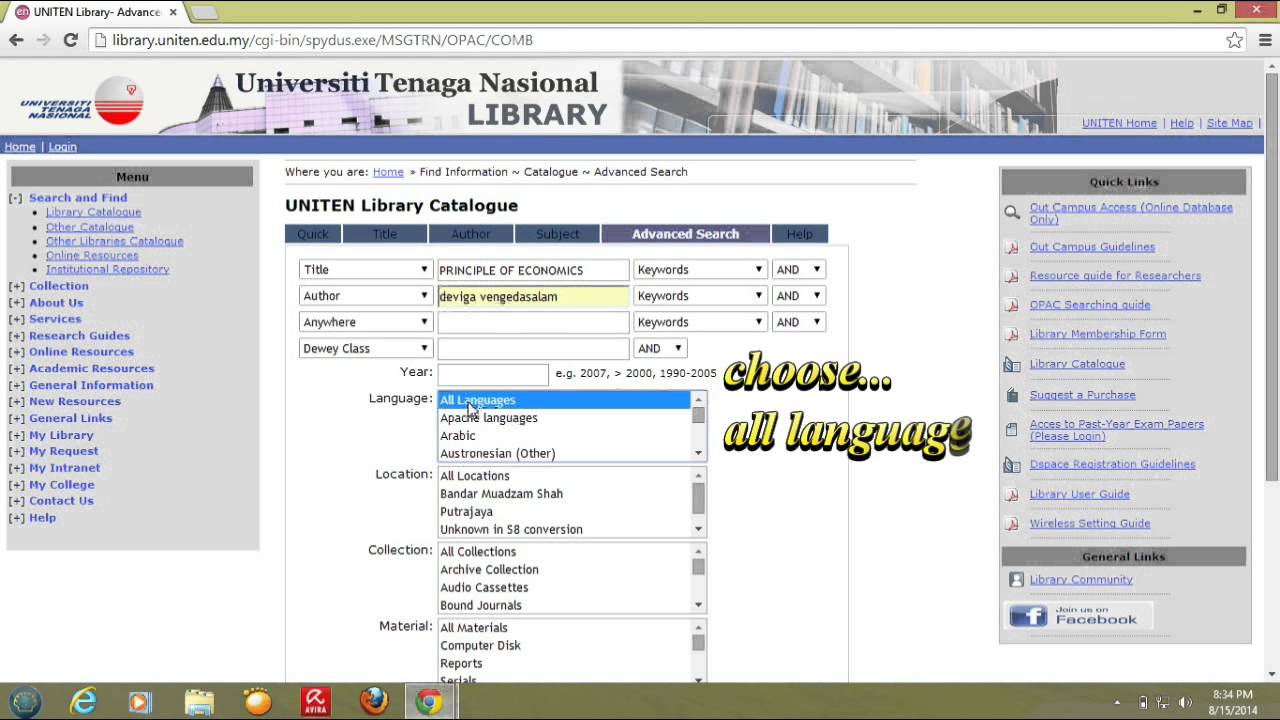Open the Author field-type dropdown
The width and height of the screenshot is (1280, 720).
click(365, 296)
